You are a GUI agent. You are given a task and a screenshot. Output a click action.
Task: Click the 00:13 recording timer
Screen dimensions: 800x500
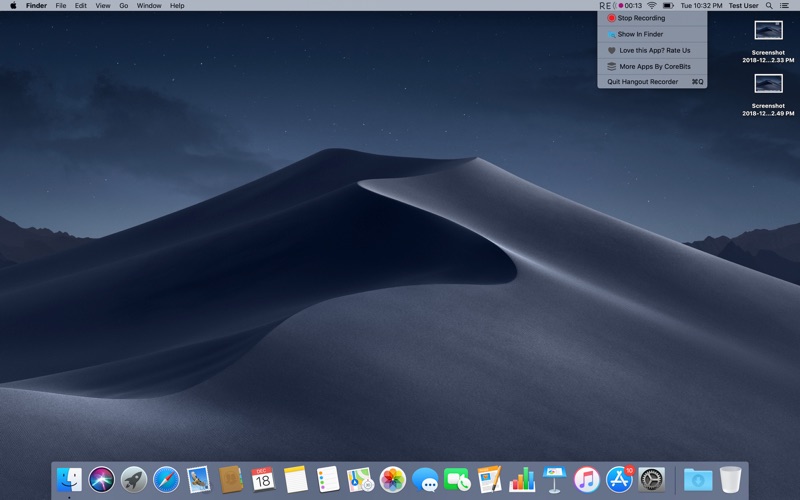click(631, 6)
